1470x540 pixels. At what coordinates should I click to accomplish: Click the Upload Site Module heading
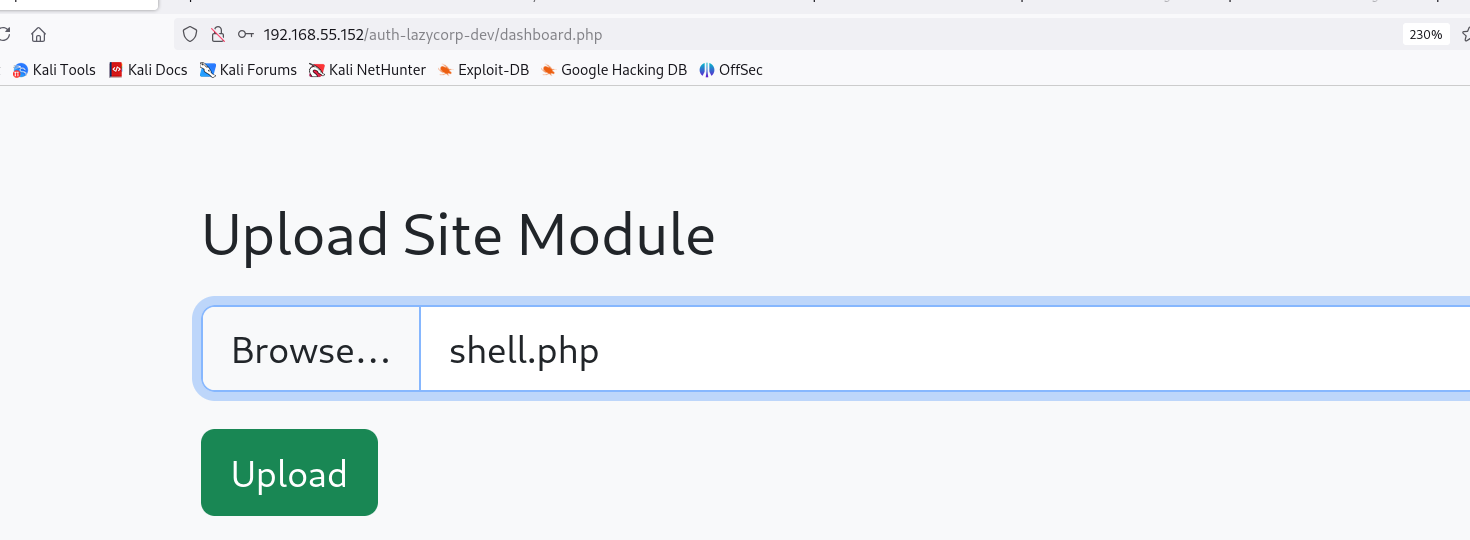(x=458, y=235)
